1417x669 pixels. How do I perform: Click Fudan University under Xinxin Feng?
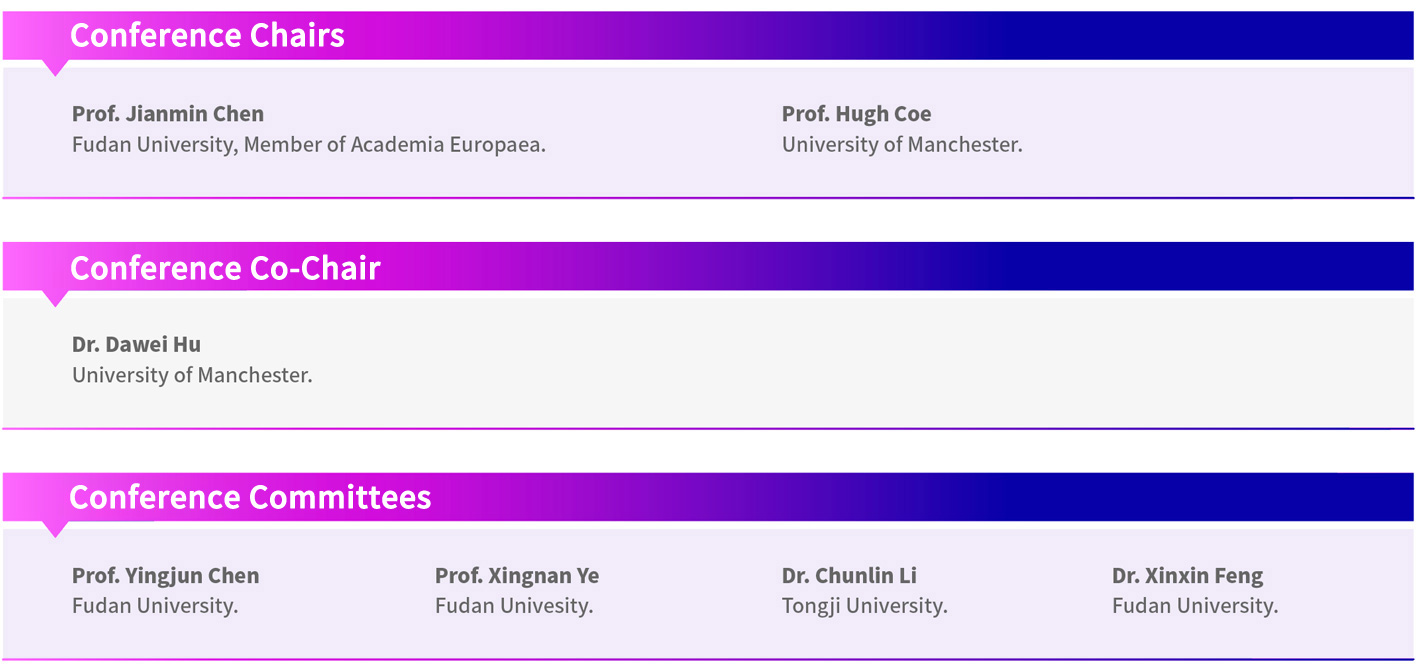(x=1195, y=606)
